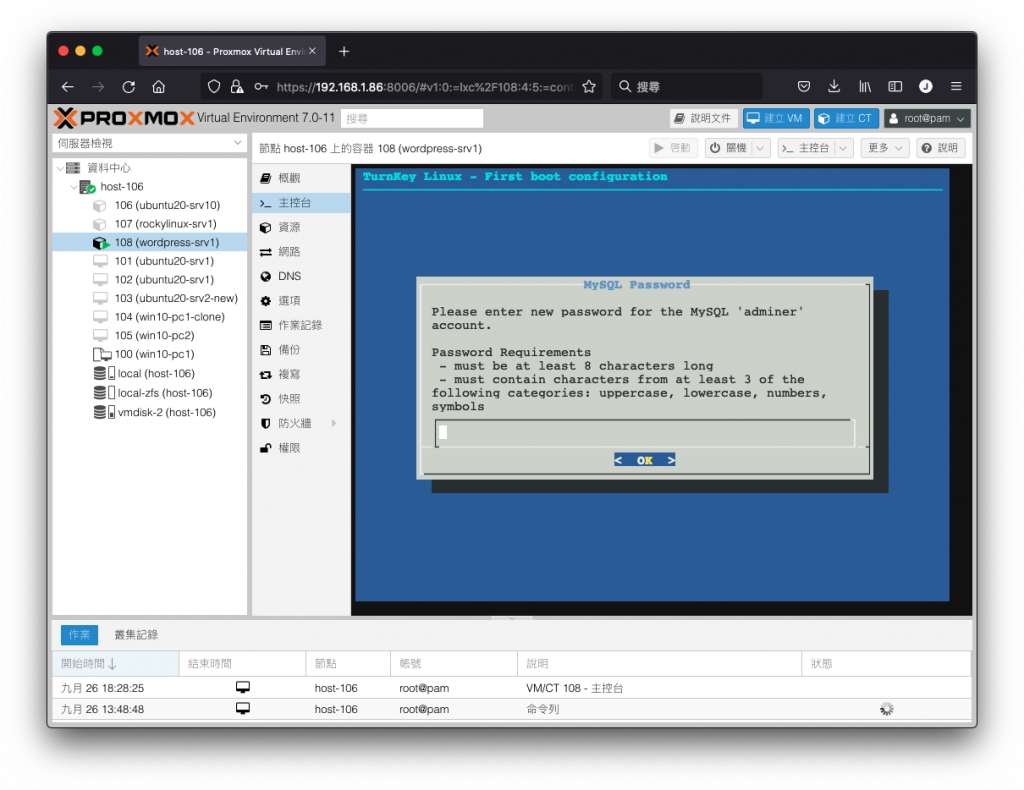The image size is (1024, 790).
Task: Collapse the 資料中心 tree node
Action: (x=60, y=168)
